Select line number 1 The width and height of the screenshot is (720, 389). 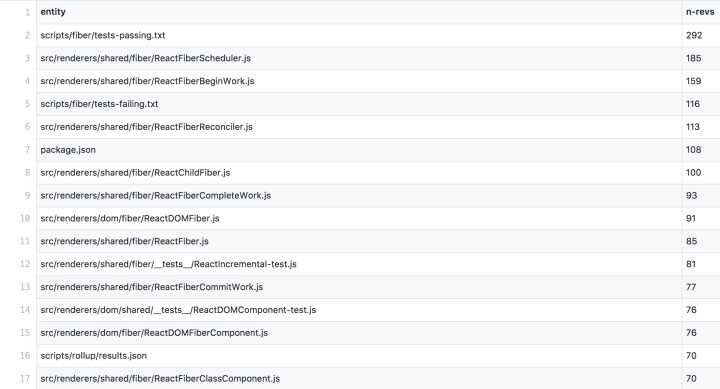[x=27, y=12]
